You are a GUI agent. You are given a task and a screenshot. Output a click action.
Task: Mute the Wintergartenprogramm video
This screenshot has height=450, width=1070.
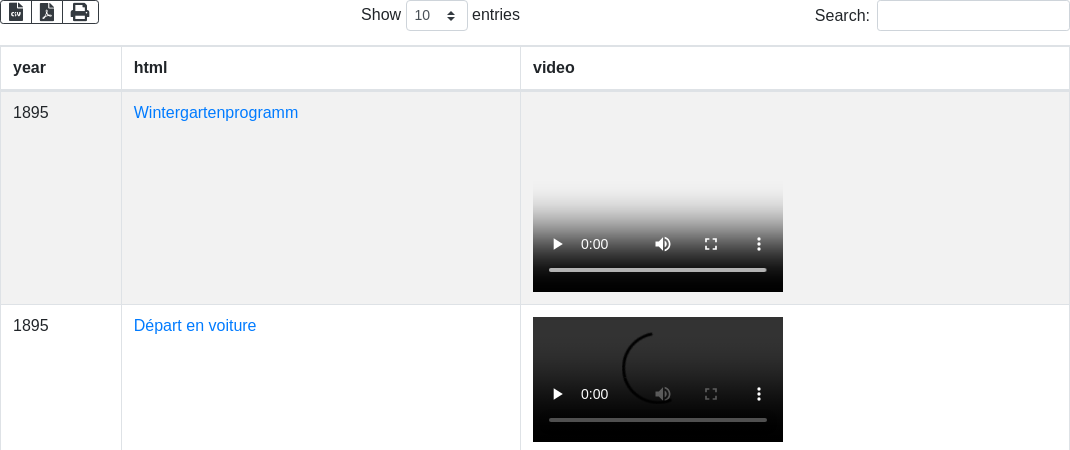pos(662,244)
